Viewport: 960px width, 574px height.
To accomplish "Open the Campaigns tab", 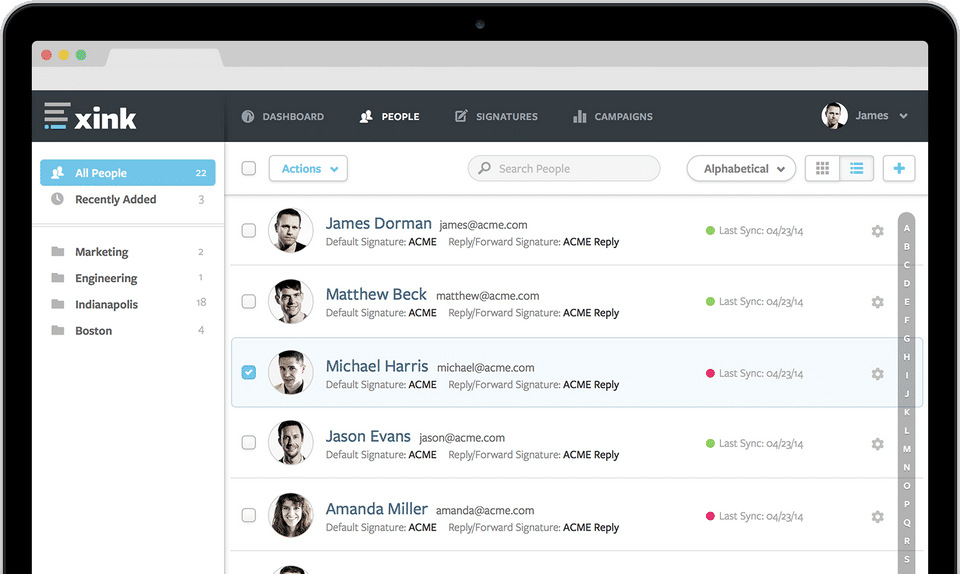I will [613, 116].
